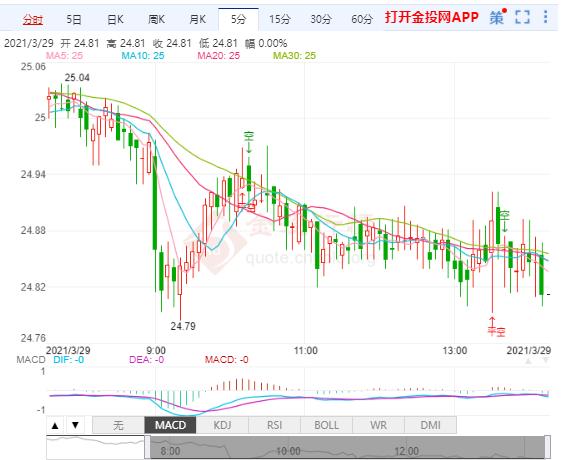Open the fullscreen view icon
Screen dimensions: 563x460
[522, 17]
